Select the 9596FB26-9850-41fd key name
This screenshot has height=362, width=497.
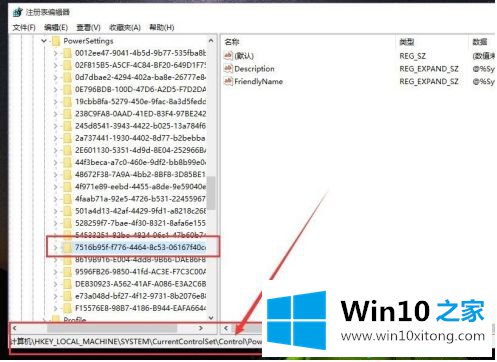coord(140,272)
